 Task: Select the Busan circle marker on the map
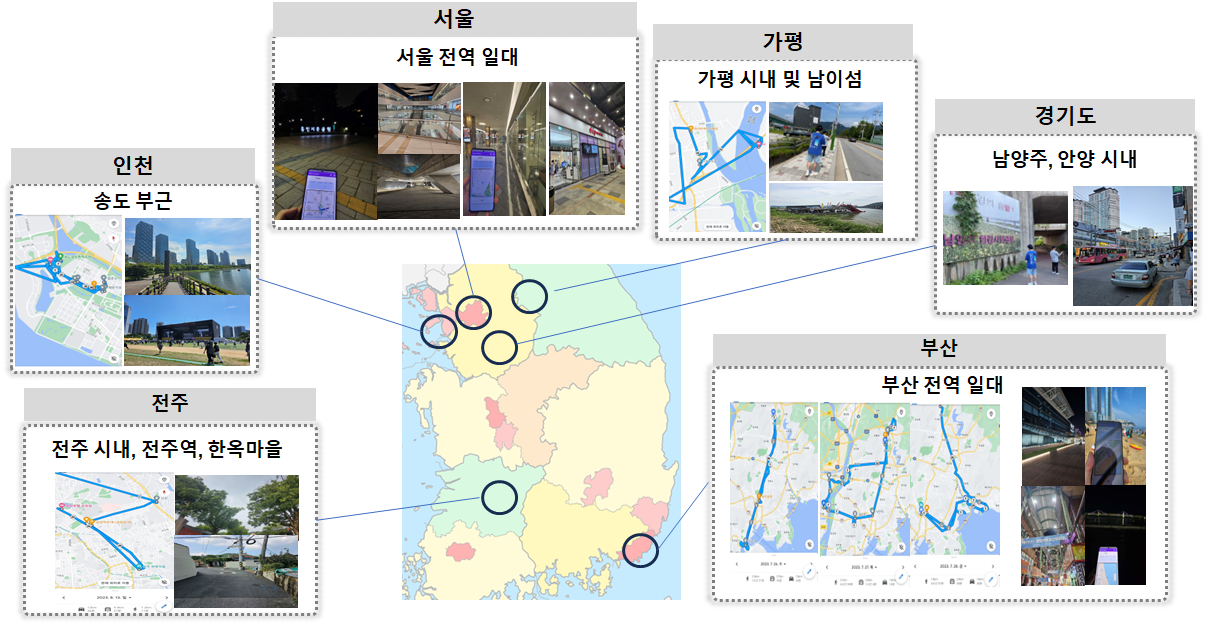coord(641,551)
